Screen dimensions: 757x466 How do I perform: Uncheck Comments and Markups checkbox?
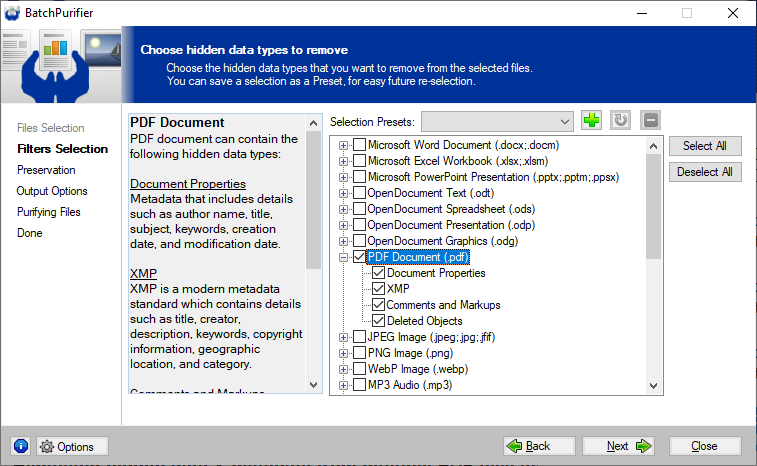(x=378, y=305)
